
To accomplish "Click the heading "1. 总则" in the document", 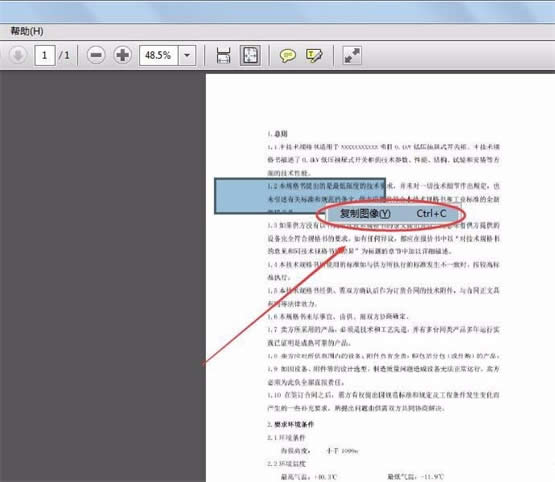I will [x=277, y=134].
